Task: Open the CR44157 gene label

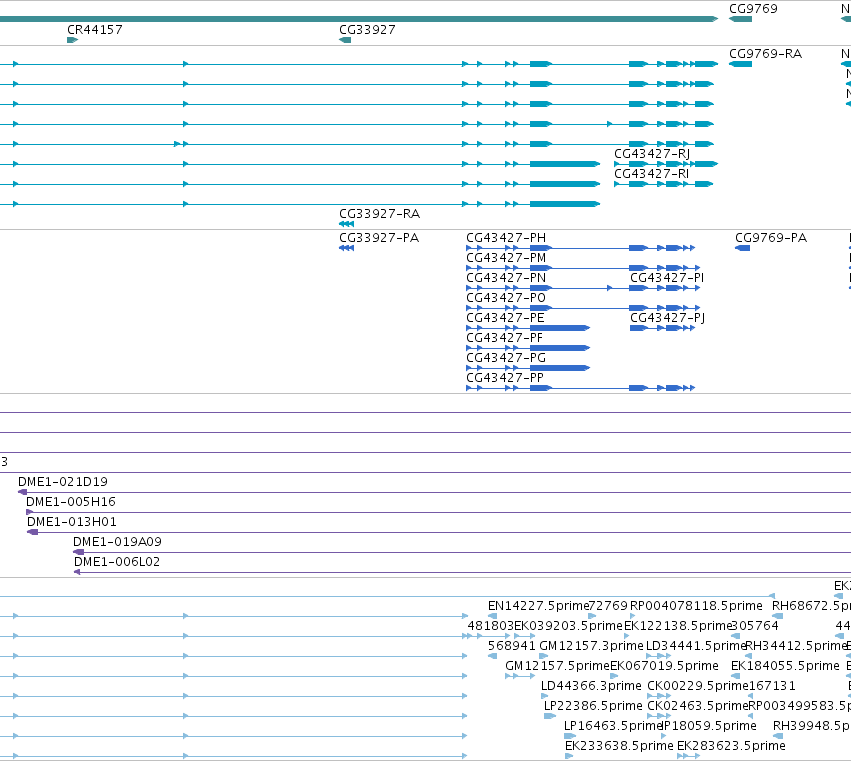Action: (x=95, y=30)
